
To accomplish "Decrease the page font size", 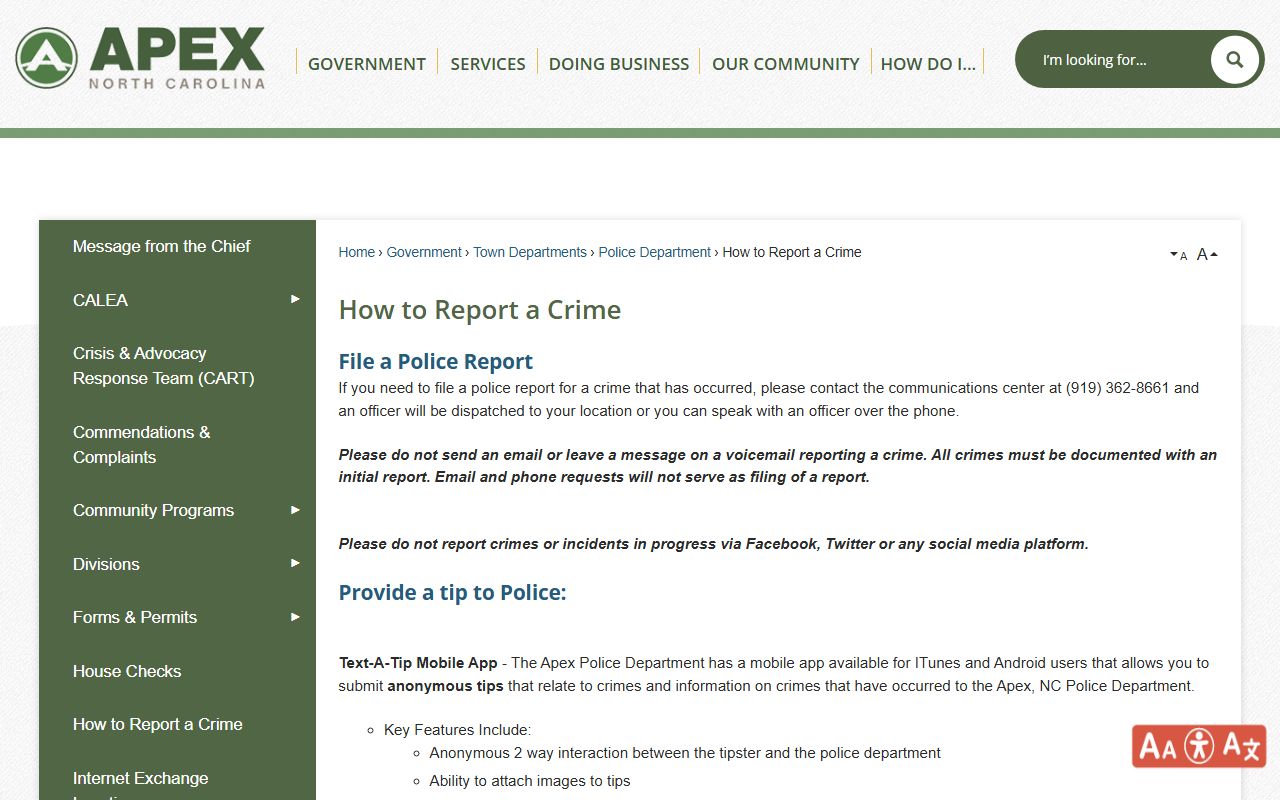I will [1179, 255].
